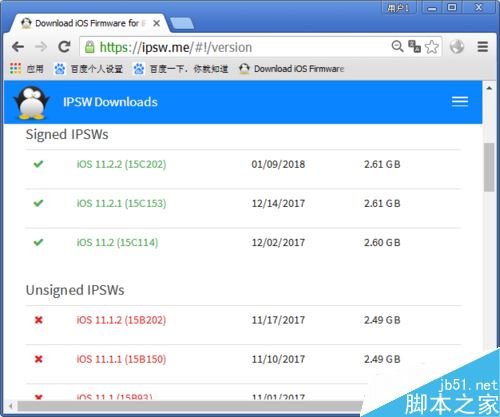Screen dimensions: 500x417
Task: Click the horizontal scrollbar at the bottom
Action: (190, 406)
